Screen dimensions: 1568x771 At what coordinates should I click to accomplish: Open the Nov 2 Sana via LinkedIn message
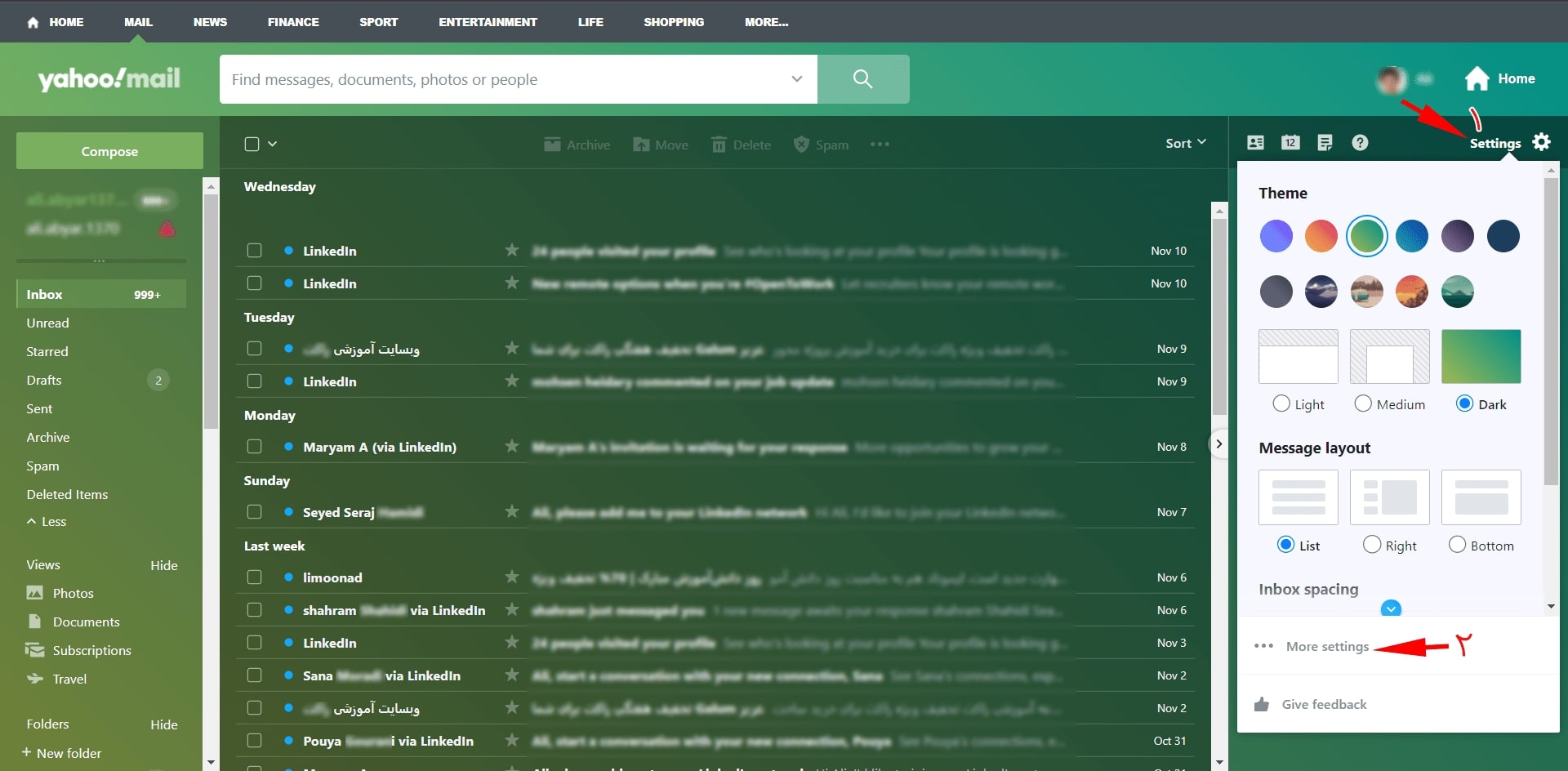click(715, 675)
